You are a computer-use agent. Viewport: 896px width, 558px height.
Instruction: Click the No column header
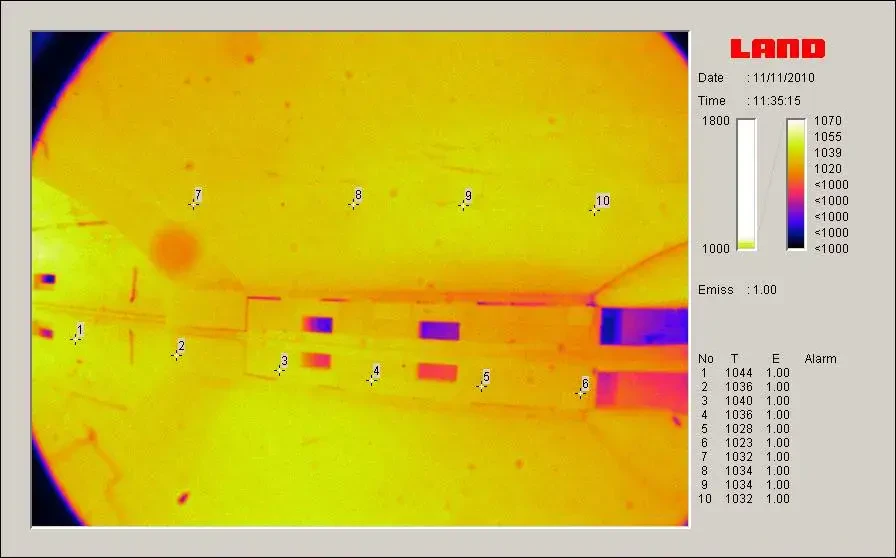point(706,359)
